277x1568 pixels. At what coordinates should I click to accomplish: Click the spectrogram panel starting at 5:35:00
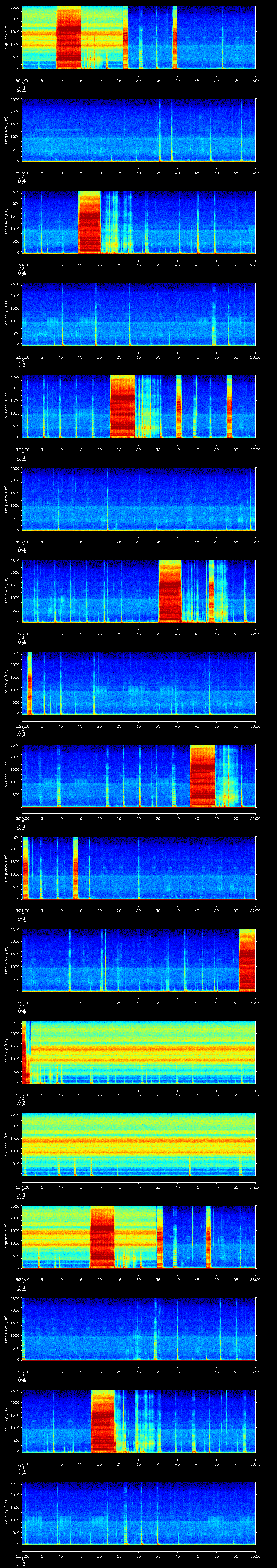pyautogui.click(x=138, y=1237)
